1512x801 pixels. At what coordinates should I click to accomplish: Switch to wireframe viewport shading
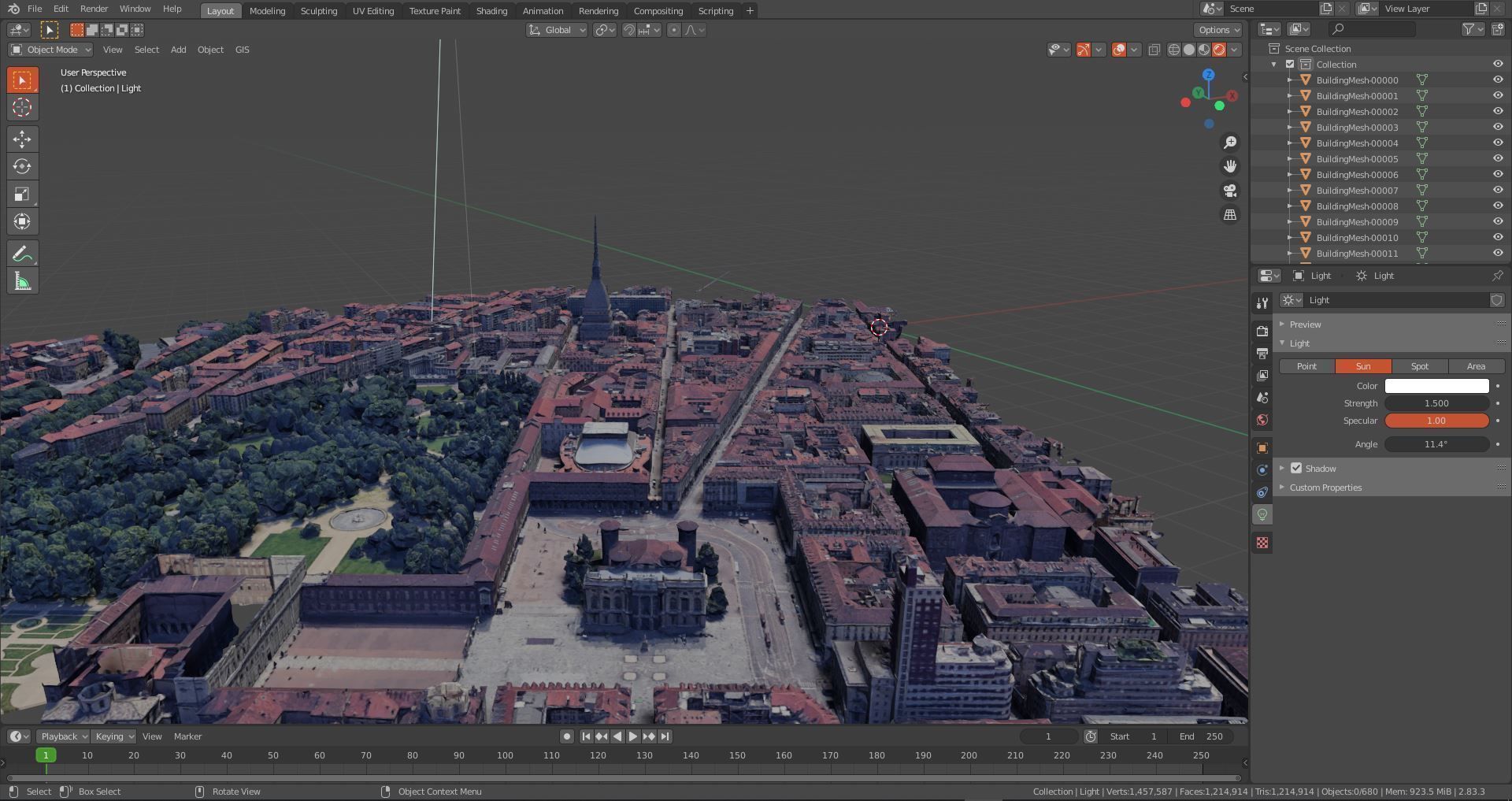(x=1173, y=50)
